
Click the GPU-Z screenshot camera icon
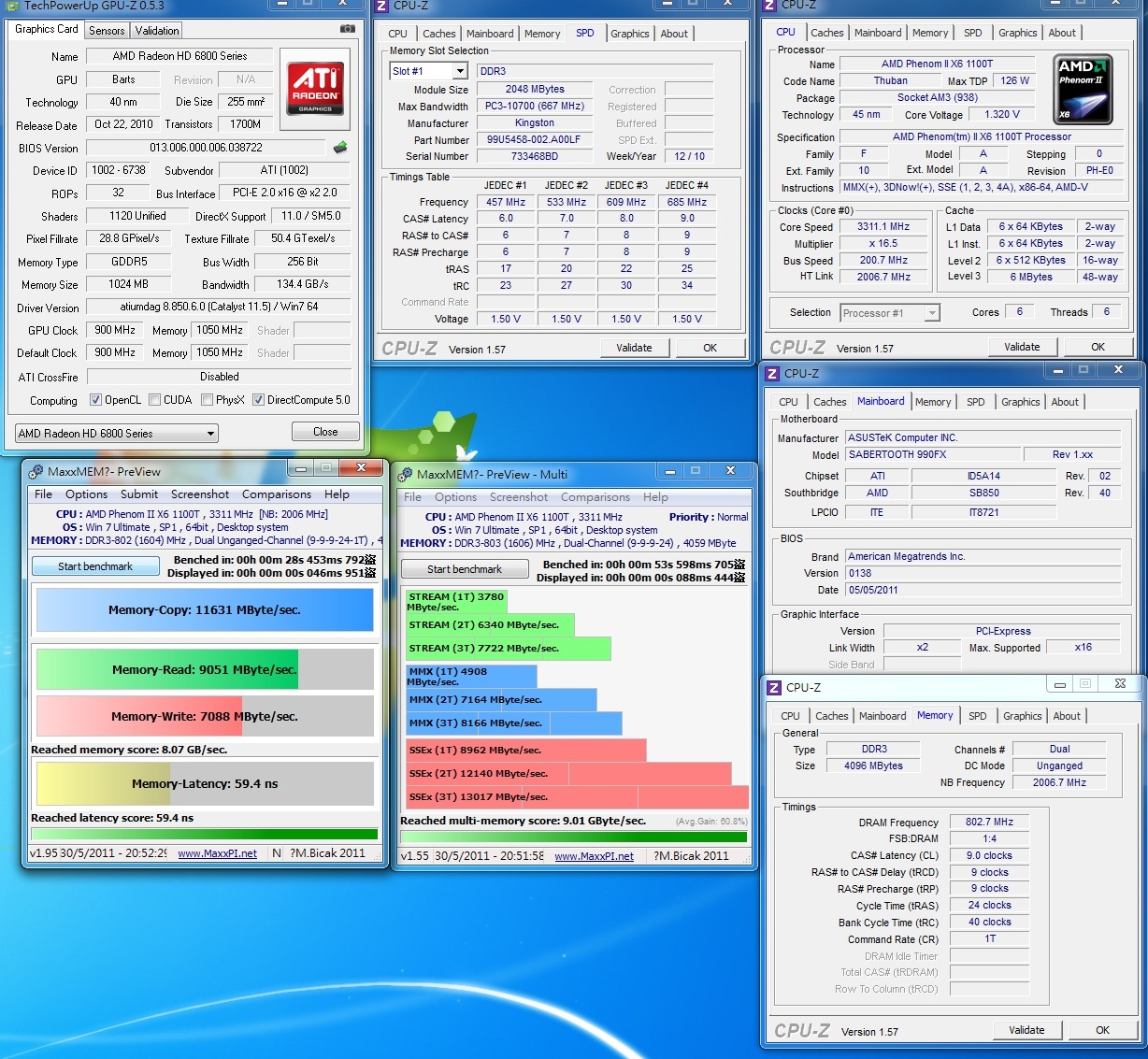coord(348,29)
